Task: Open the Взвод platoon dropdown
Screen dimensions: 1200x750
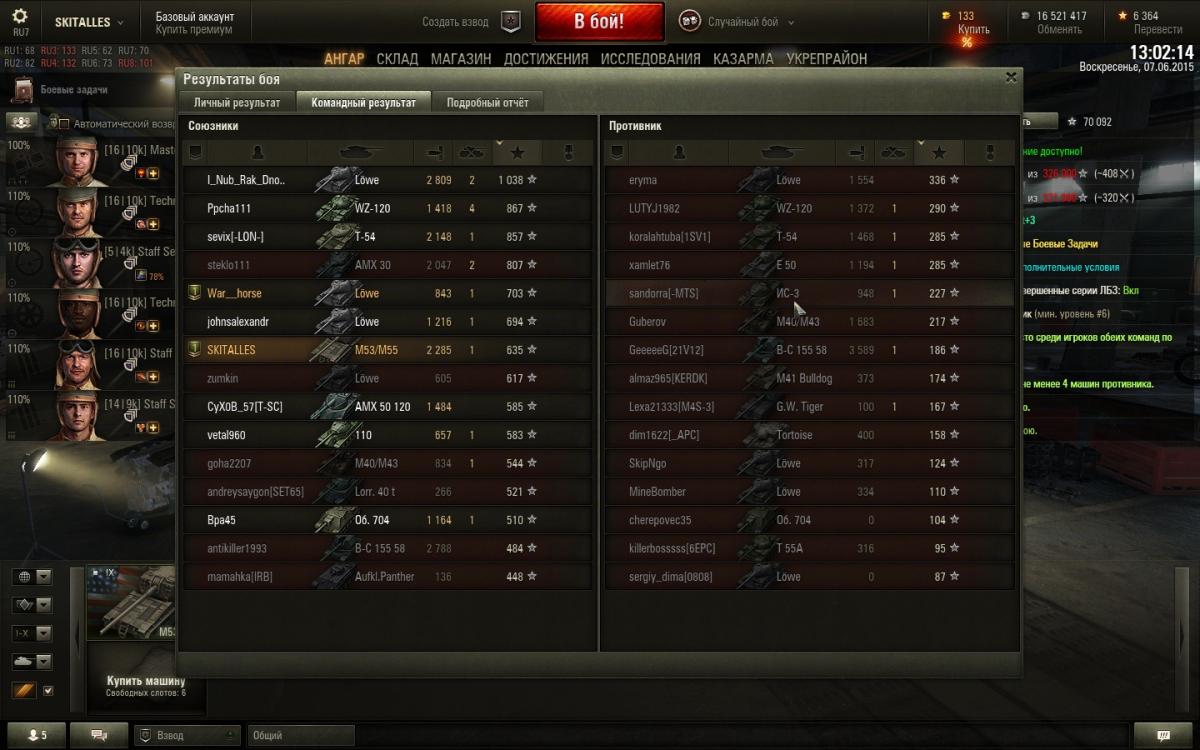Action: (187, 735)
